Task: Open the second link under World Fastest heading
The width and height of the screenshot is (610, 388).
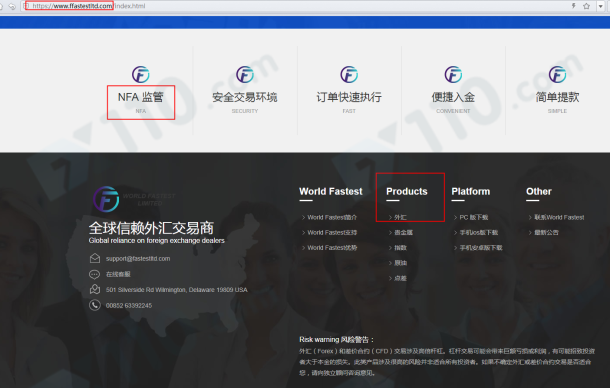Action: tap(332, 232)
